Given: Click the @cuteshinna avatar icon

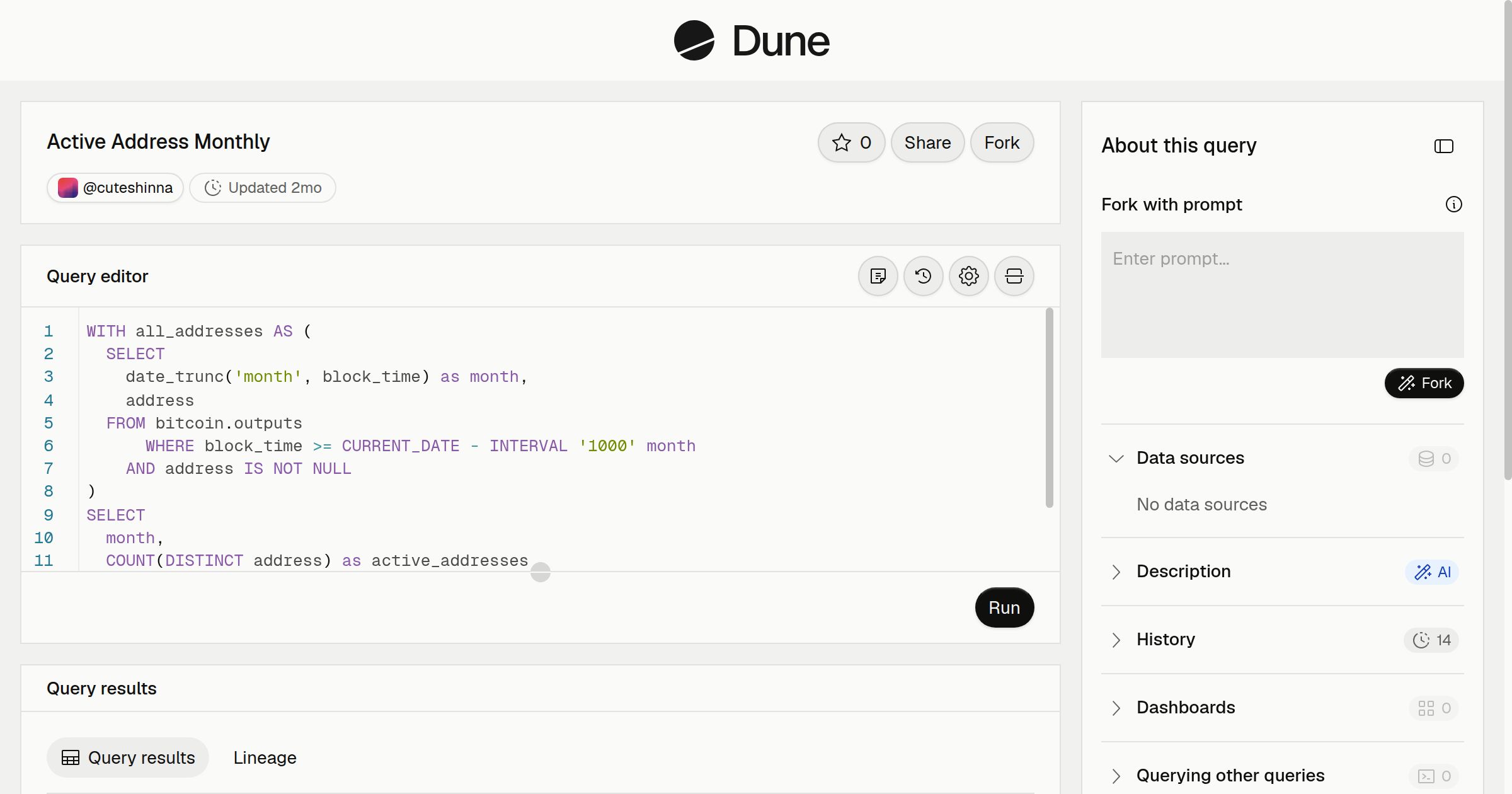Looking at the screenshot, I should (x=68, y=188).
